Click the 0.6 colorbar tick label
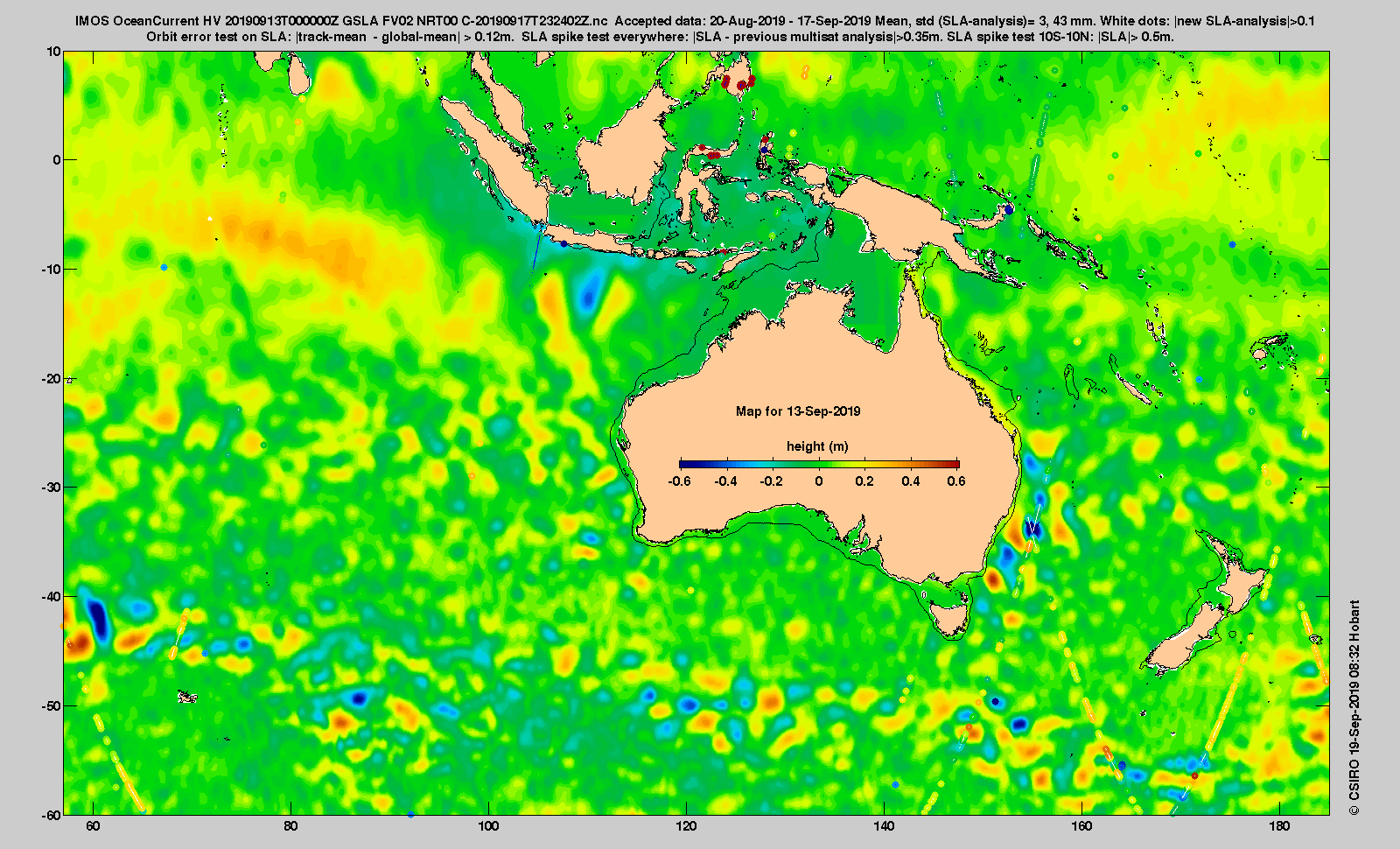1400x849 pixels. (956, 481)
